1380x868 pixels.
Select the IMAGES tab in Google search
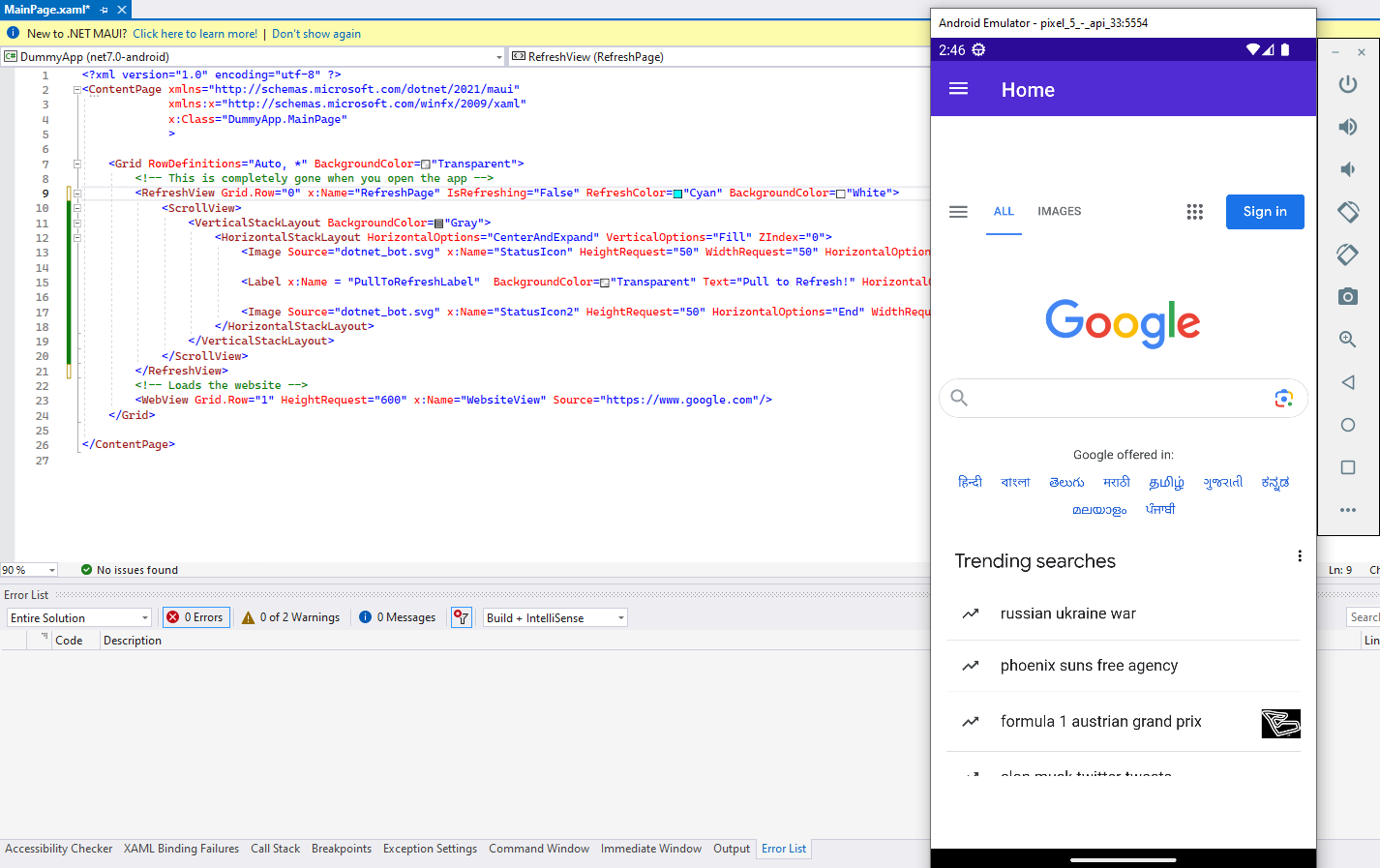click(x=1059, y=211)
